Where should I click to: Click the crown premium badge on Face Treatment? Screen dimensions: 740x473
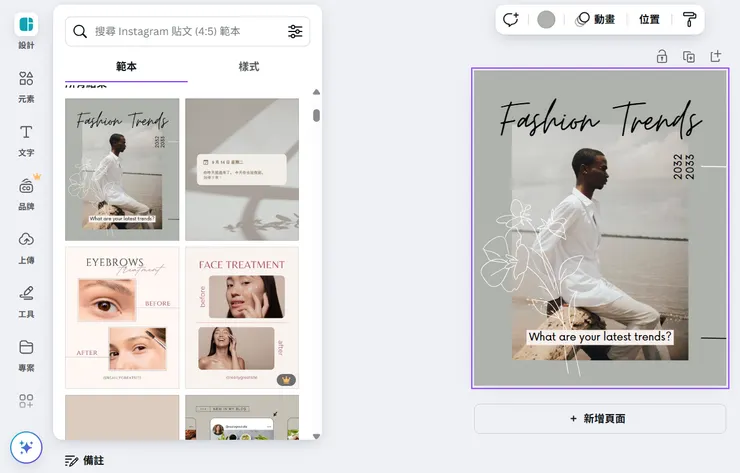pyautogui.click(x=286, y=380)
